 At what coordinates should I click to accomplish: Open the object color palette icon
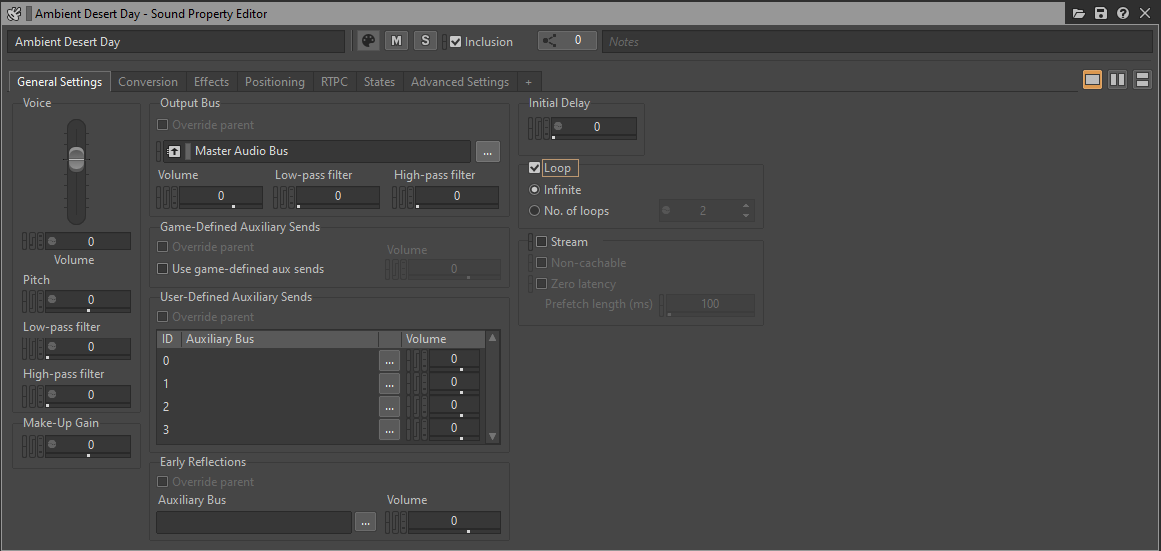(368, 41)
